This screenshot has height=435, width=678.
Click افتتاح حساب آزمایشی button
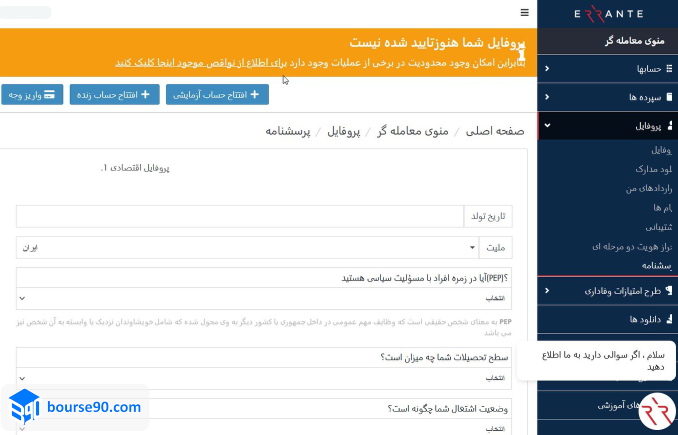(x=217, y=94)
